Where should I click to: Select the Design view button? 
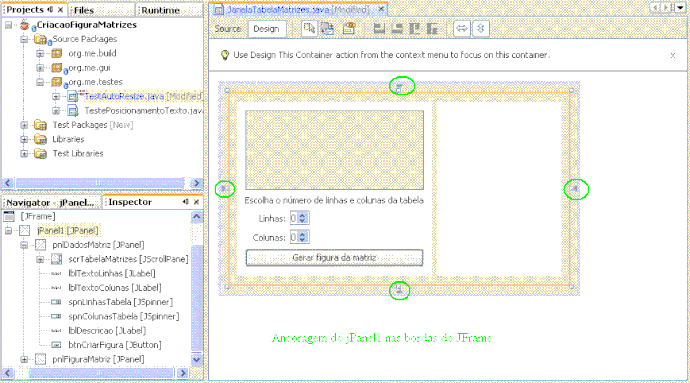266,29
